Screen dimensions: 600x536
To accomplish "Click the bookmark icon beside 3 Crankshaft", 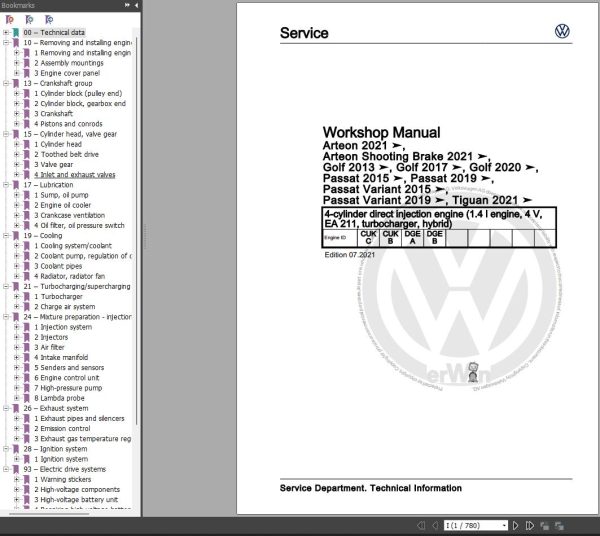I will pyautogui.click(x=26, y=114).
